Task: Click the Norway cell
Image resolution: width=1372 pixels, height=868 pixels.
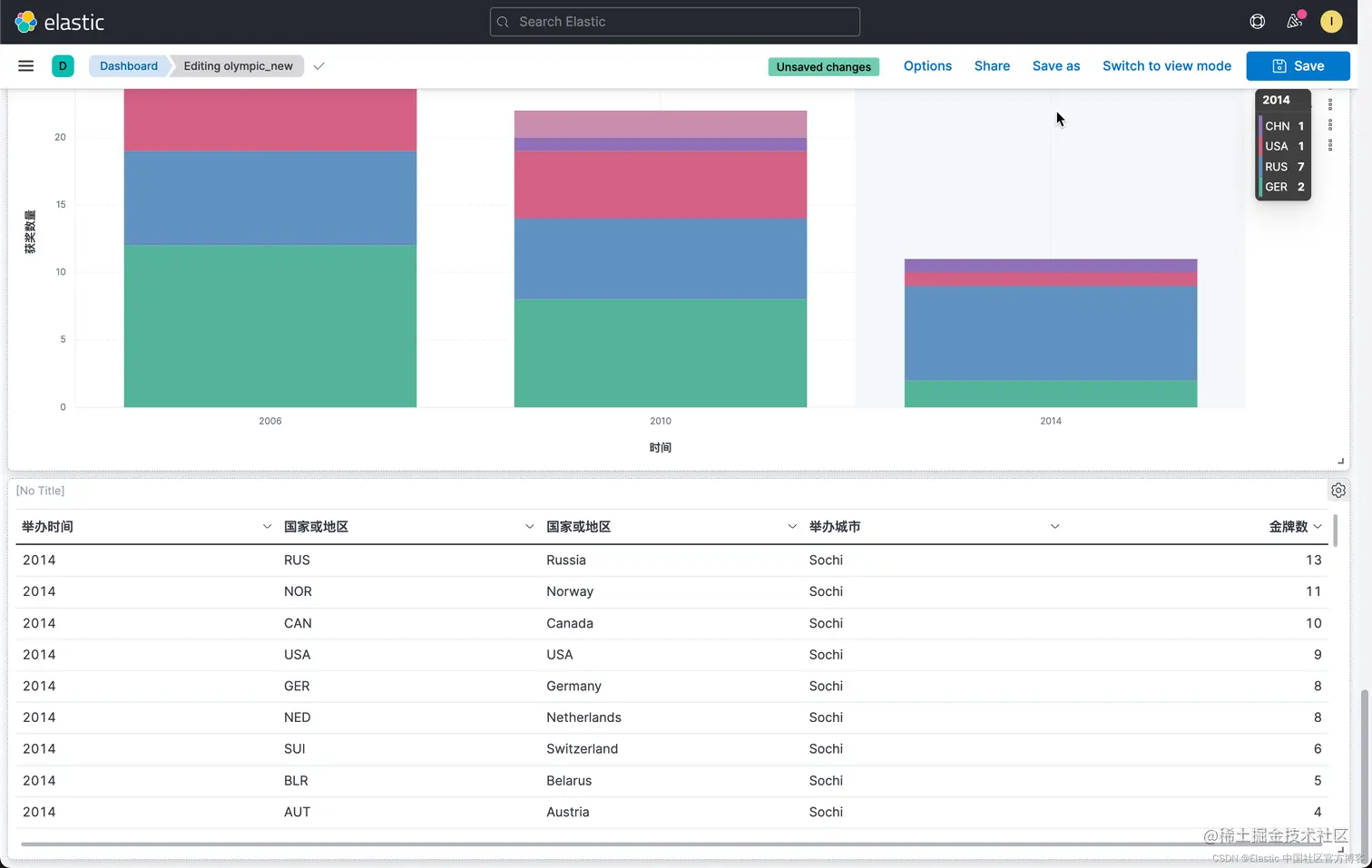Action: coord(570,591)
